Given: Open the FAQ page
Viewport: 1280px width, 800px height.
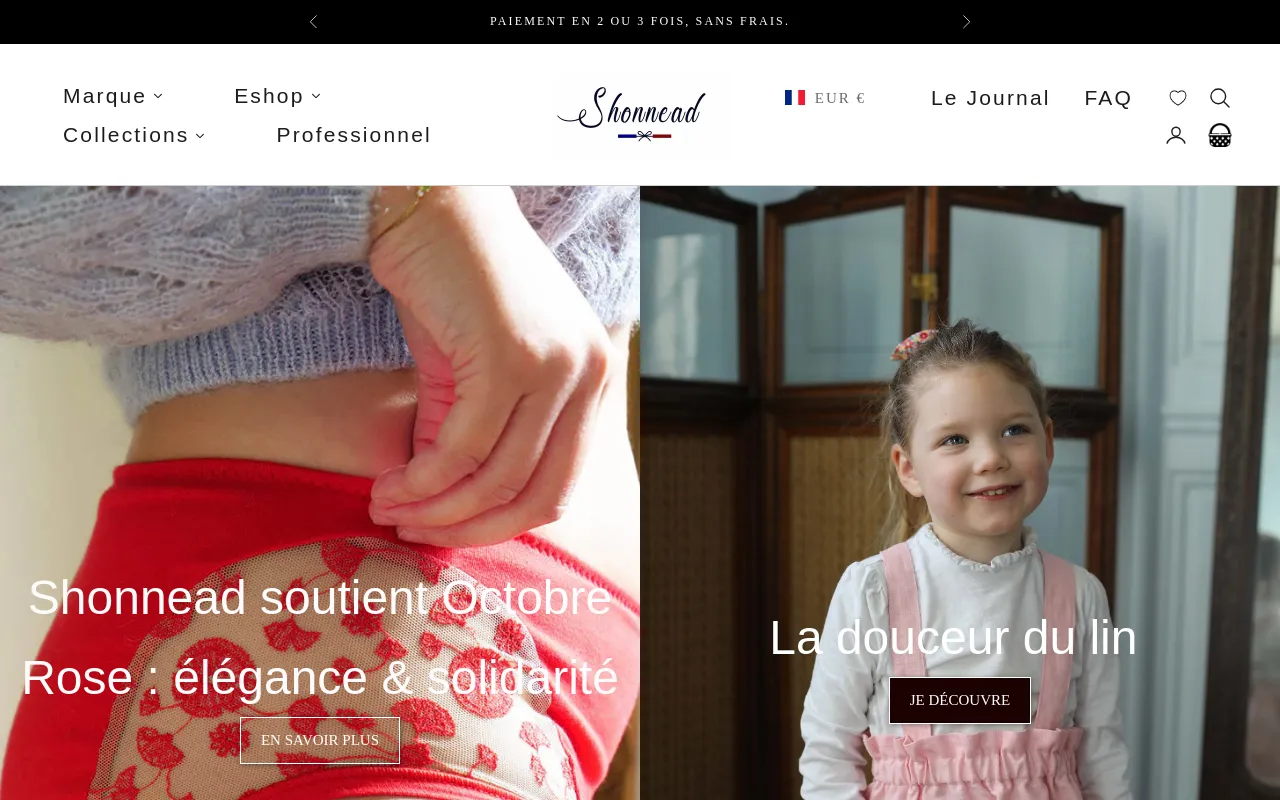Looking at the screenshot, I should pyautogui.click(x=1108, y=98).
